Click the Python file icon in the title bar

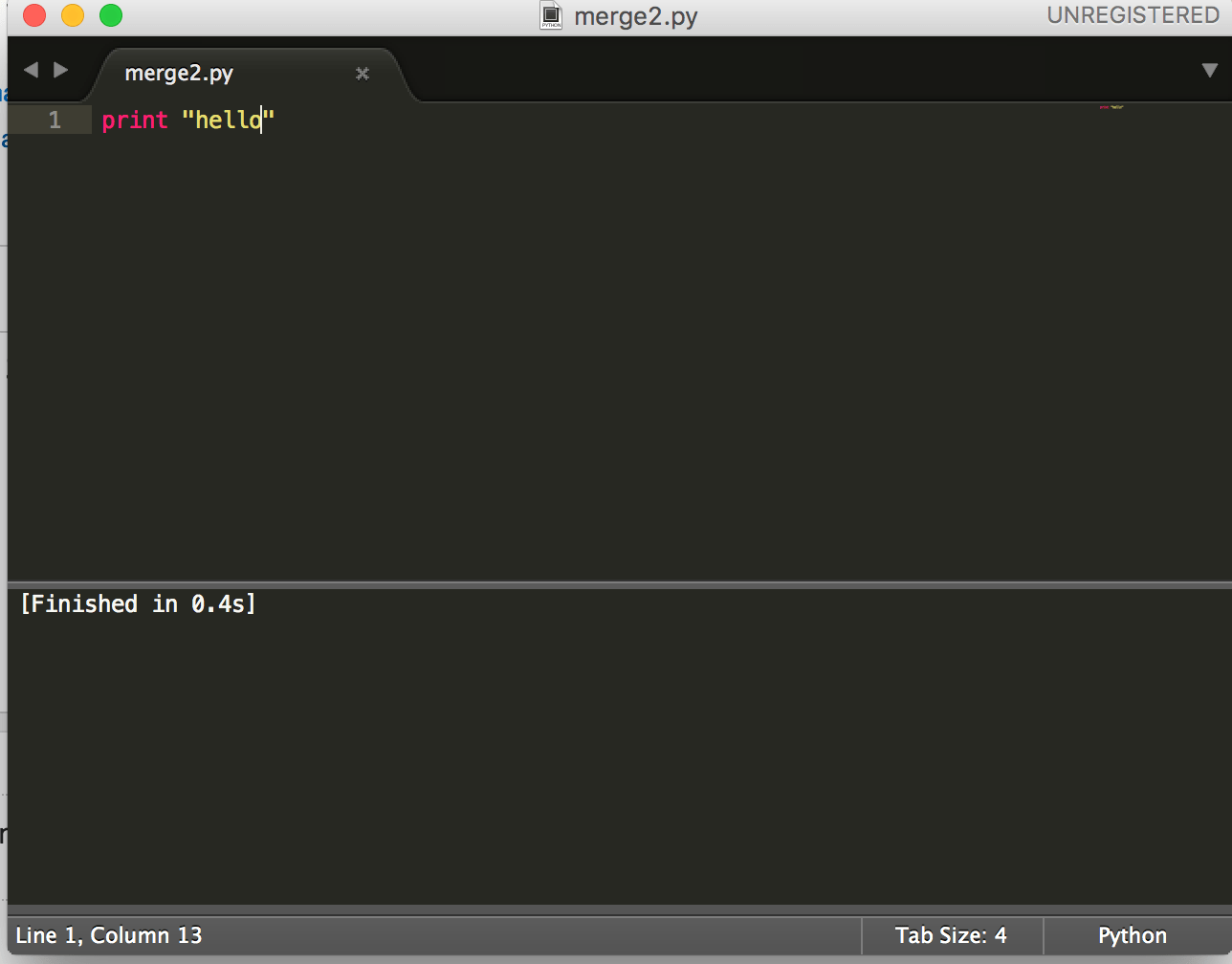coord(551,15)
